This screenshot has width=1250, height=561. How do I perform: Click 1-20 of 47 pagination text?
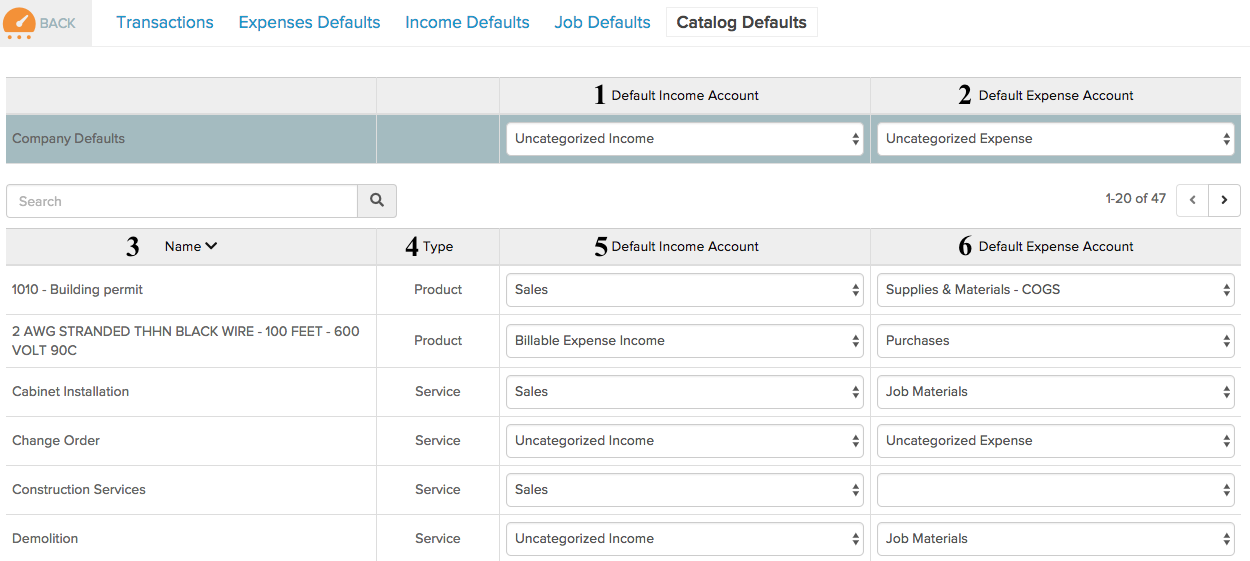point(1135,199)
